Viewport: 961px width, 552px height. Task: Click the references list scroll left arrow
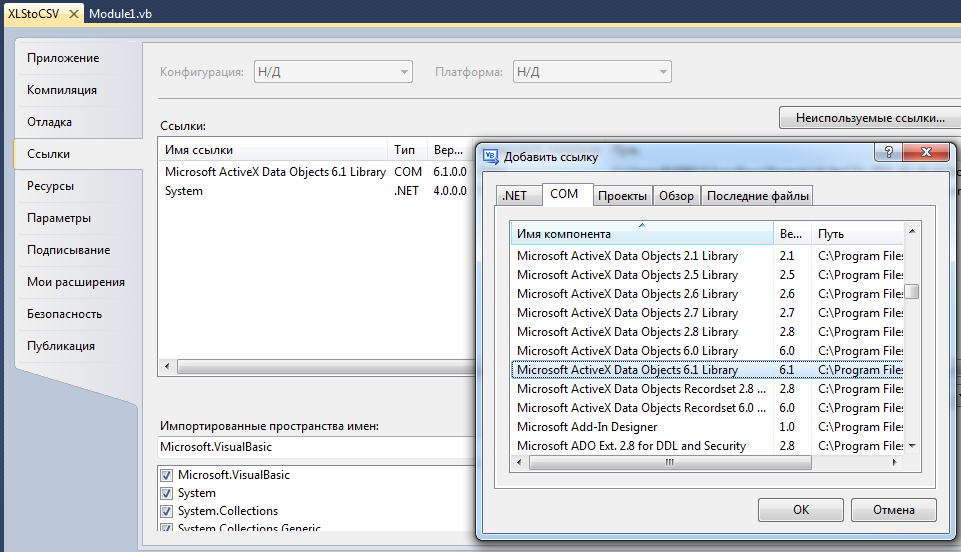click(167, 366)
